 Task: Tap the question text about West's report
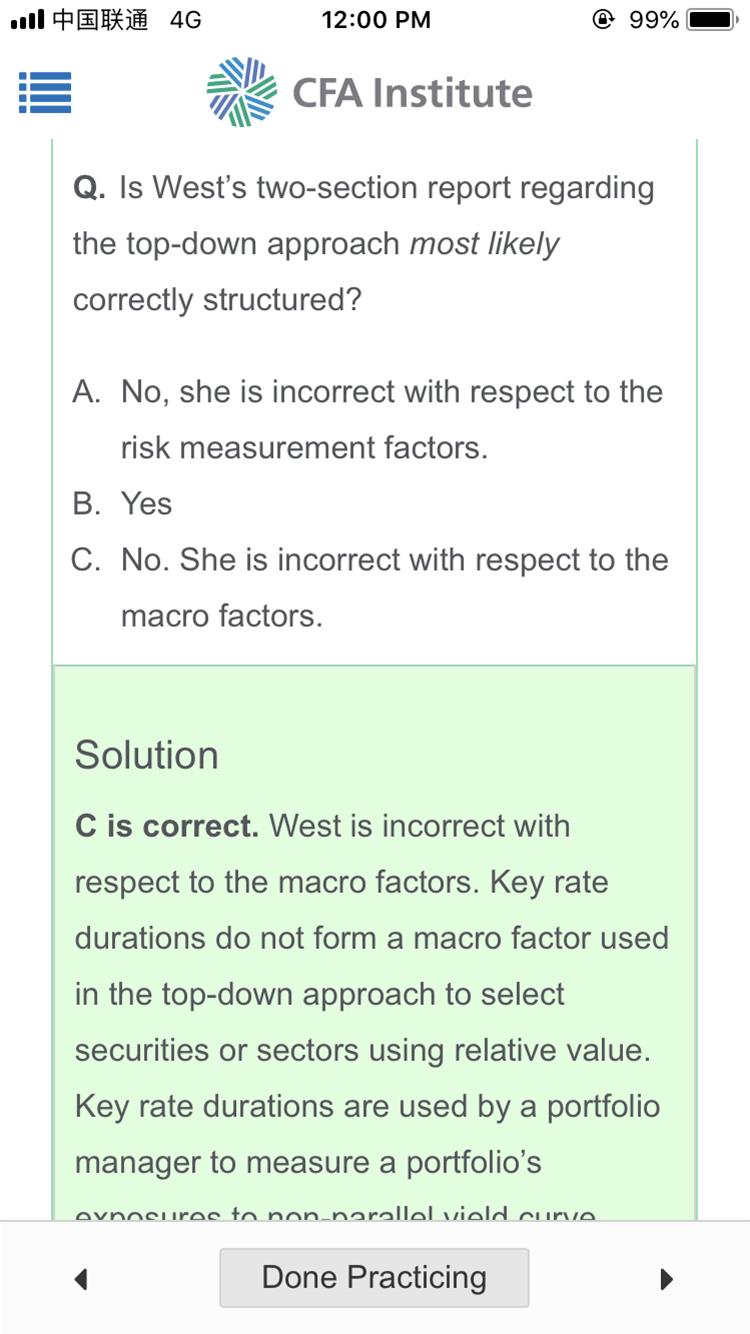pyautogui.click(x=364, y=243)
